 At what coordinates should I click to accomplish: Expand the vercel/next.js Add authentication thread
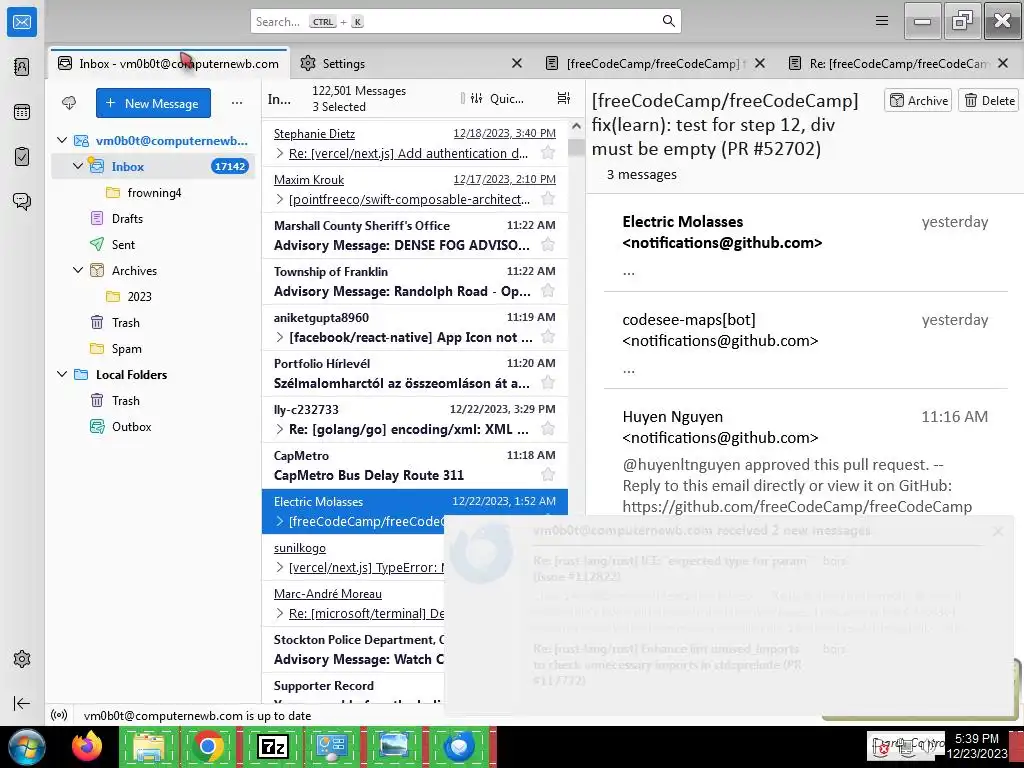[280, 153]
